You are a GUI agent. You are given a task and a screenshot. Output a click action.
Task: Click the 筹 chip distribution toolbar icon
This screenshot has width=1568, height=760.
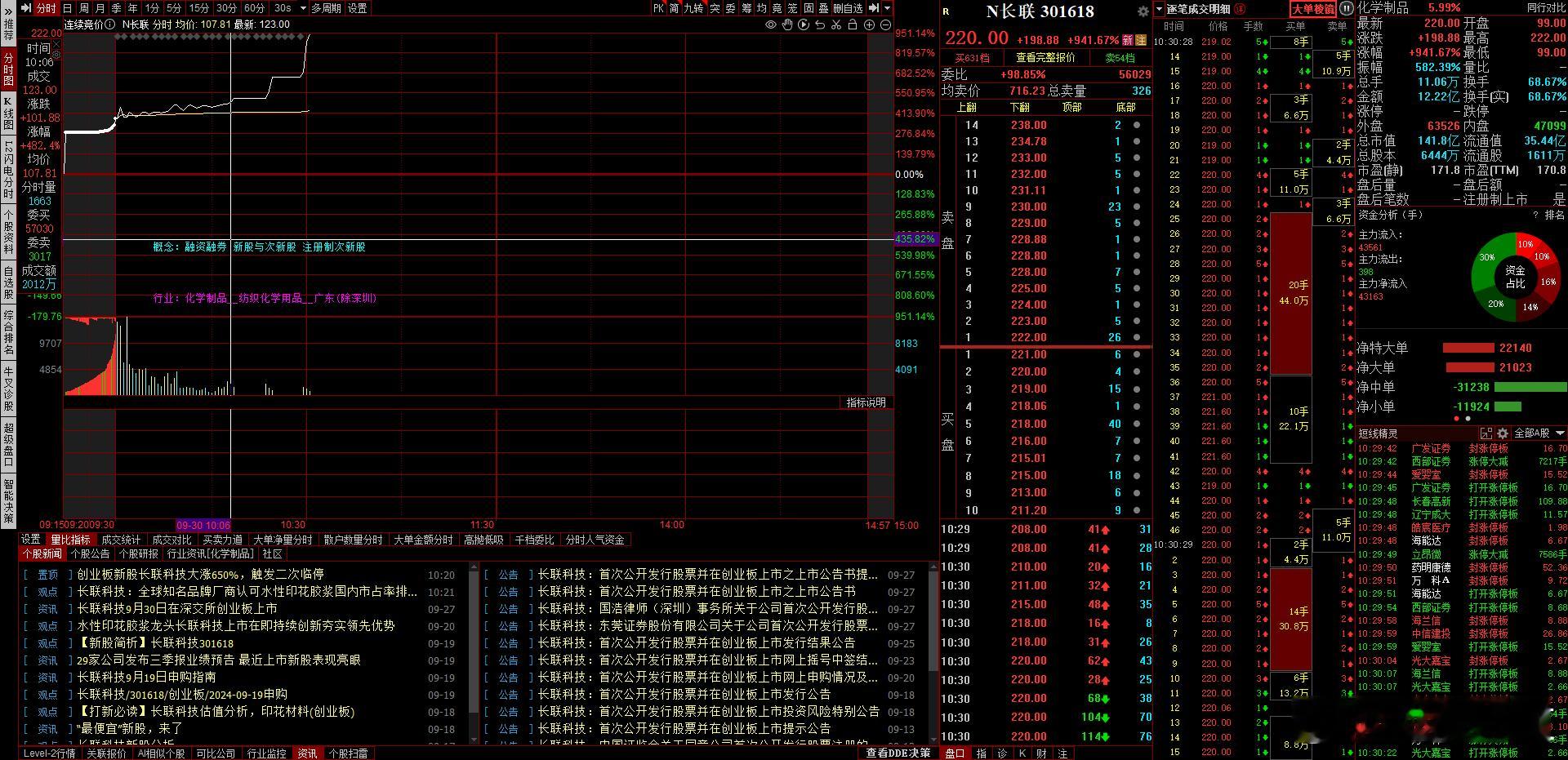(746, 8)
